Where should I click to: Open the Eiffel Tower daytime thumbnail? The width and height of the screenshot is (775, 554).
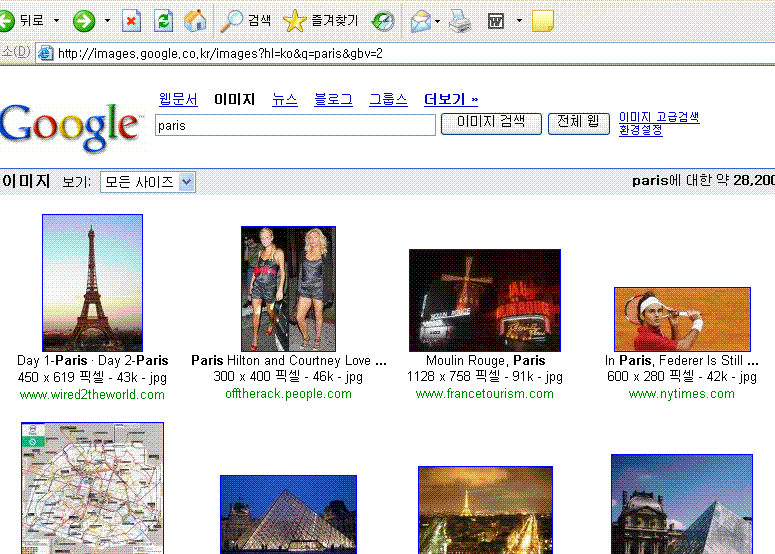pyautogui.click(x=92, y=283)
